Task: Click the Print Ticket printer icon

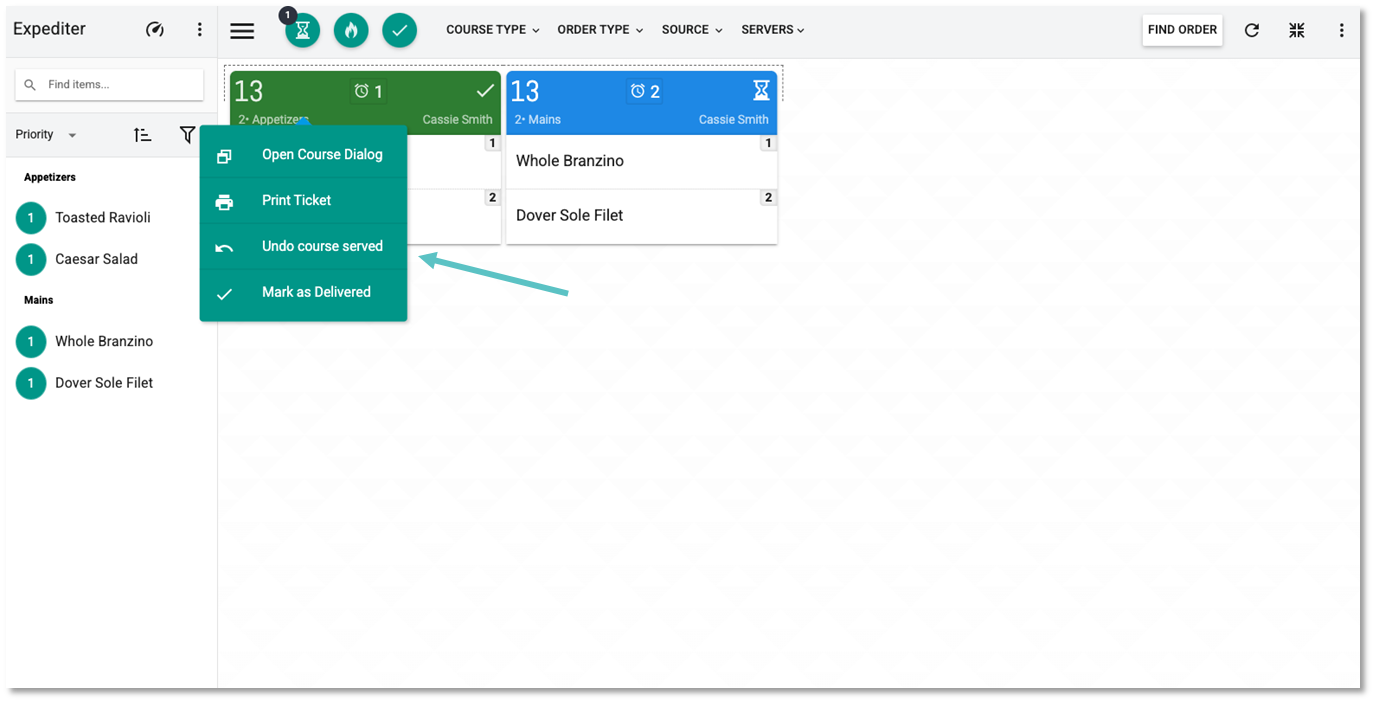Action: (224, 201)
